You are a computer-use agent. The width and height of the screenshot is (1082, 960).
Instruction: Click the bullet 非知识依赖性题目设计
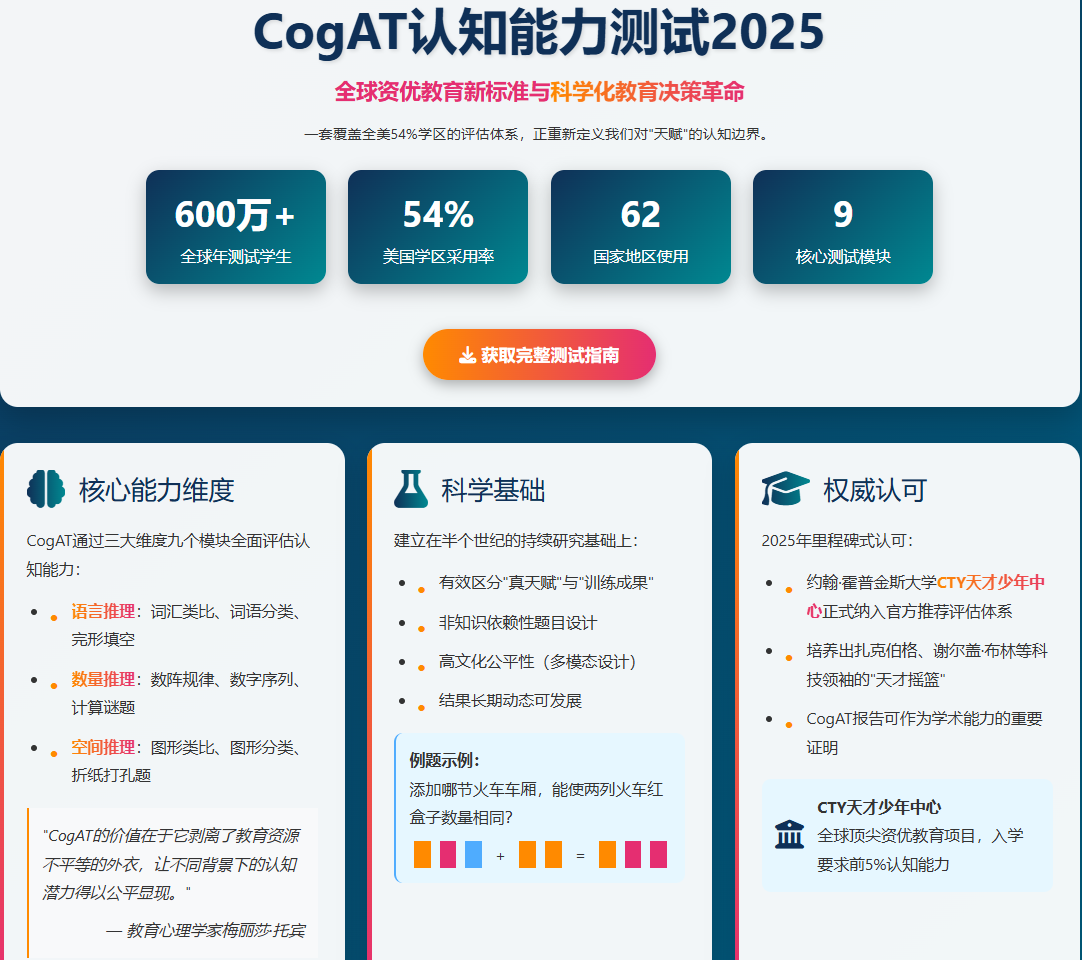click(518, 623)
